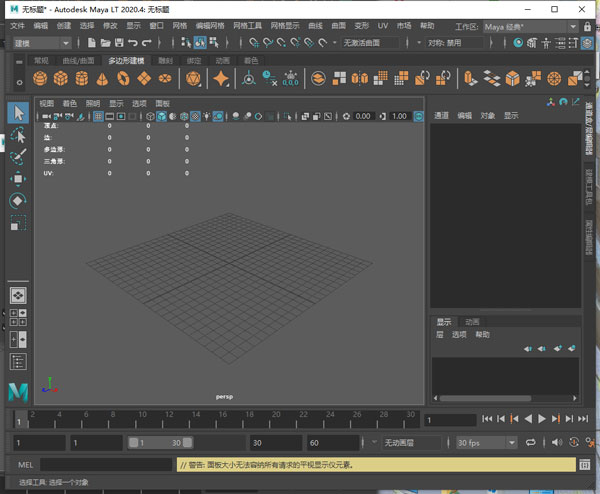Go to start of playback range
The height and width of the screenshot is (494, 600).
(x=487, y=419)
